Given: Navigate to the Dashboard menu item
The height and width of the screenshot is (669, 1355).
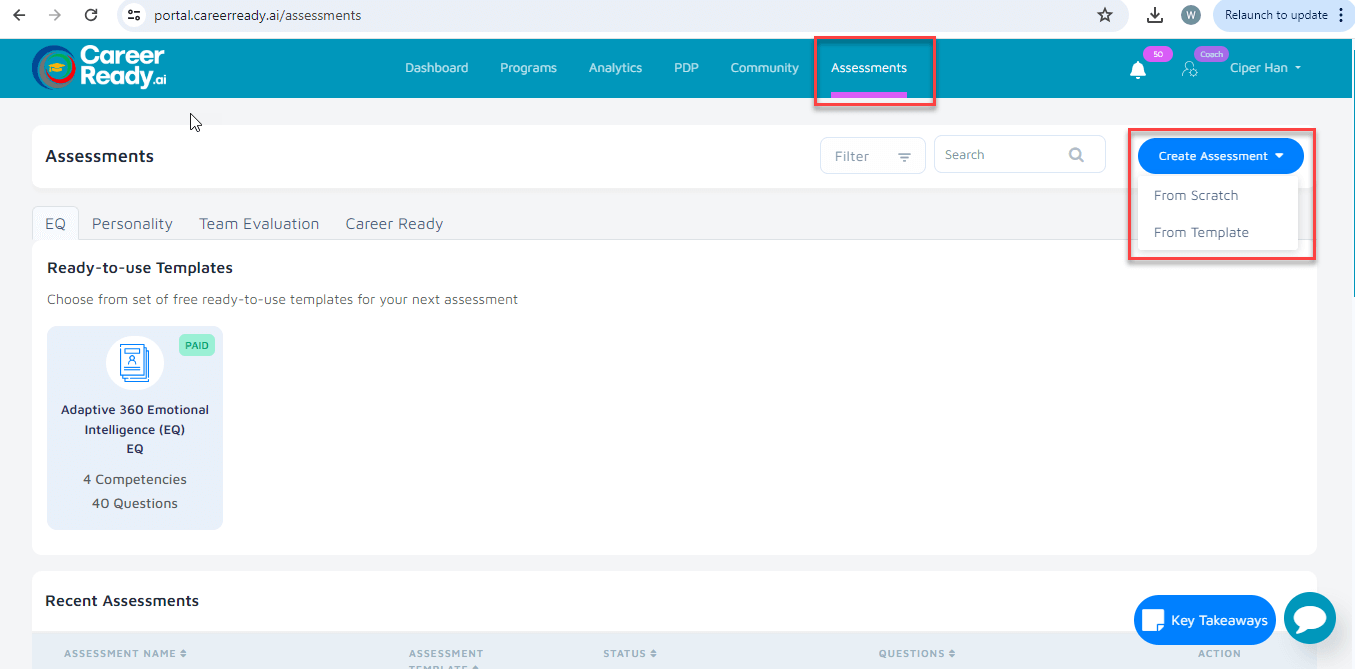Looking at the screenshot, I should point(436,67).
